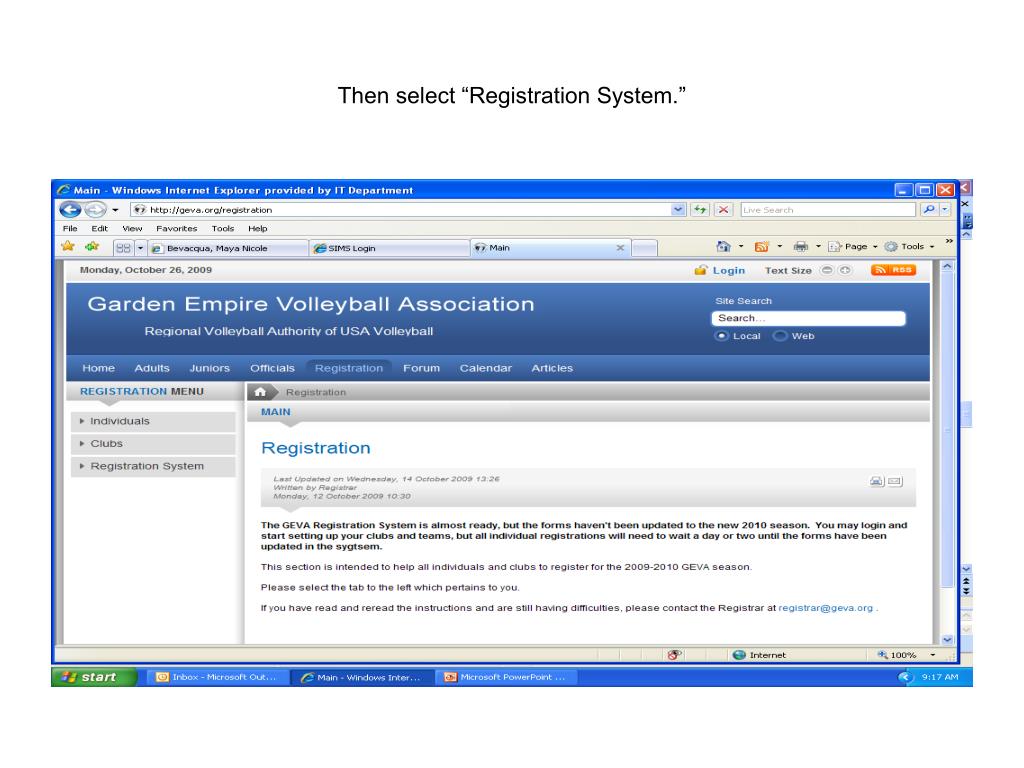The height and width of the screenshot is (768, 1024).
Task: Open the File menu
Action: tap(70, 229)
